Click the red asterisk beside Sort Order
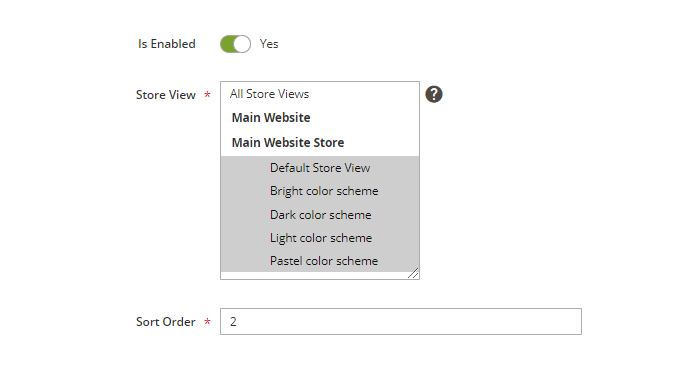Image resolution: width=685 pixels, height=373 pixels. (x=208, y=322)
